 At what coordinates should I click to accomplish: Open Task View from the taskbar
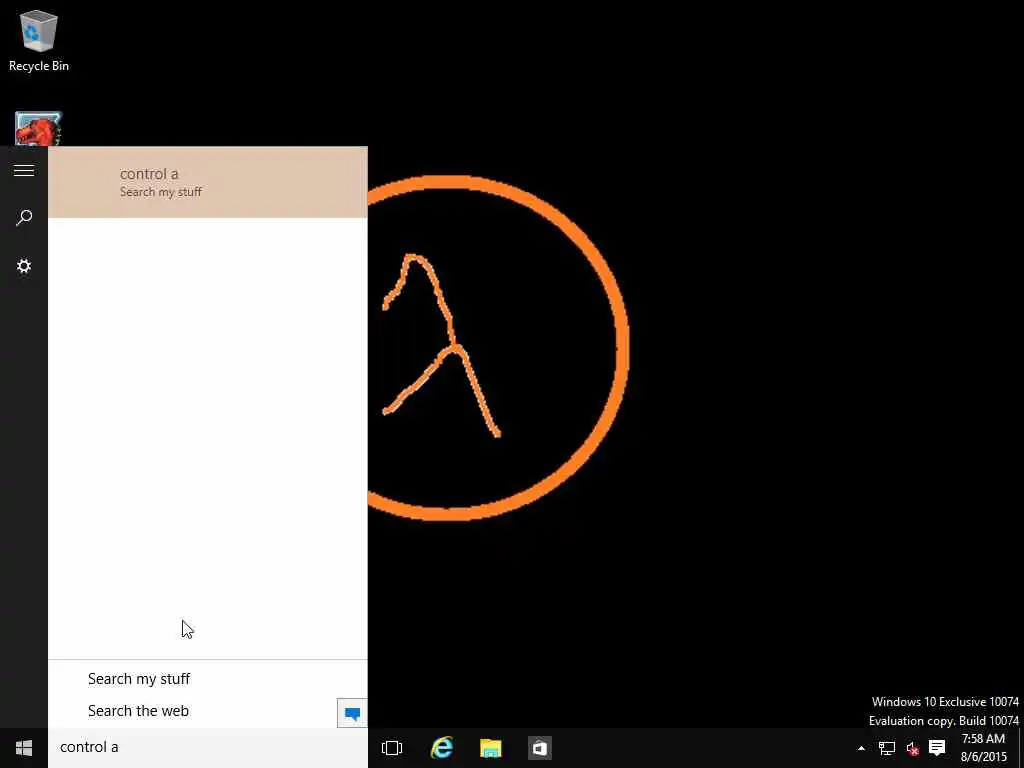[x=392, y=748]
